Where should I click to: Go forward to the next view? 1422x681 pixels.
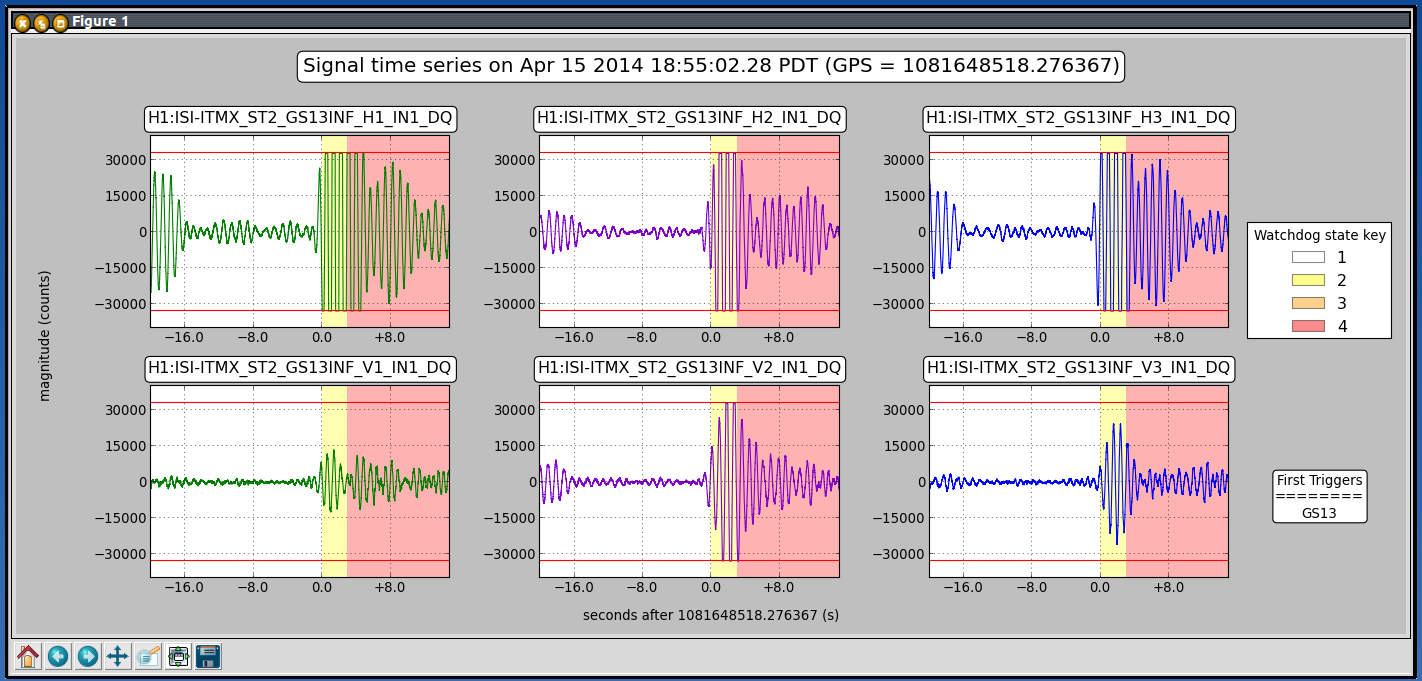[88, 656]
